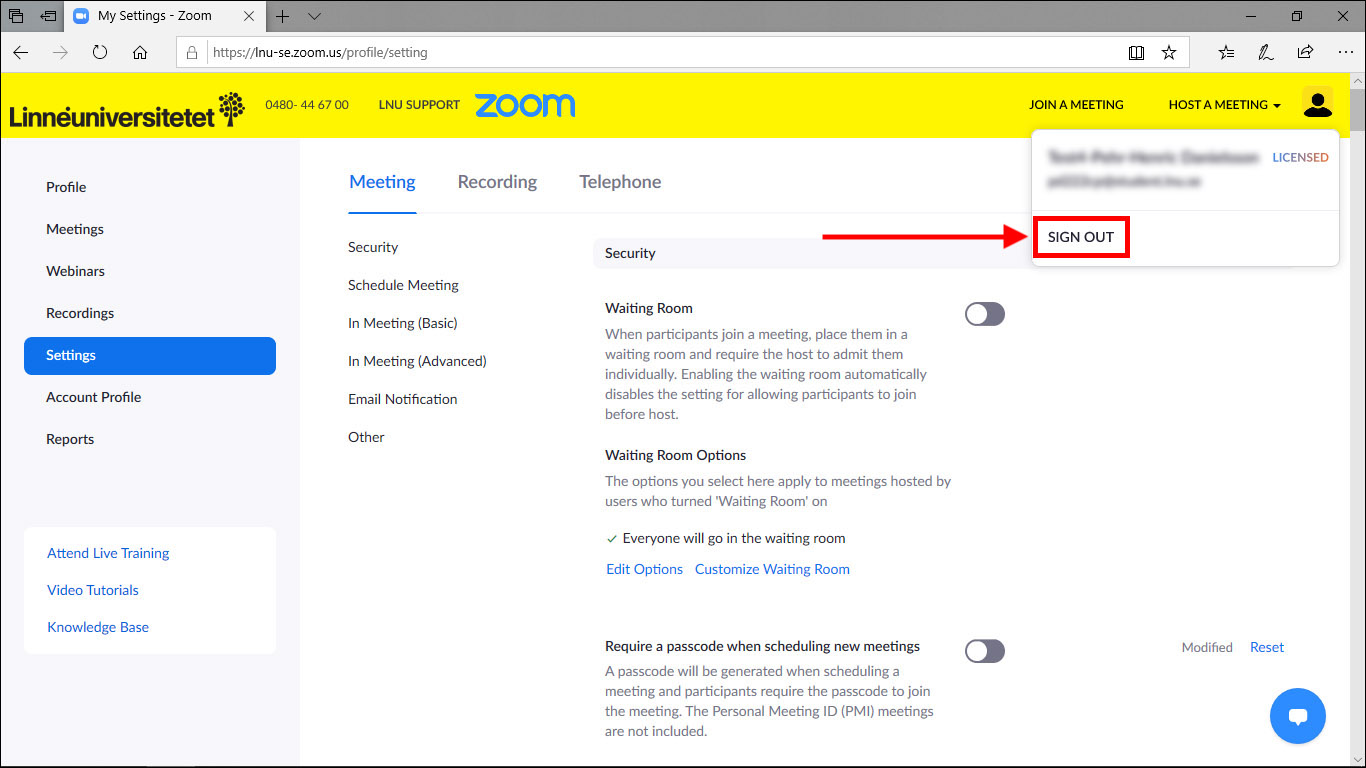
Task: Open the favorites list icon
Action: tap(1226, 52)
